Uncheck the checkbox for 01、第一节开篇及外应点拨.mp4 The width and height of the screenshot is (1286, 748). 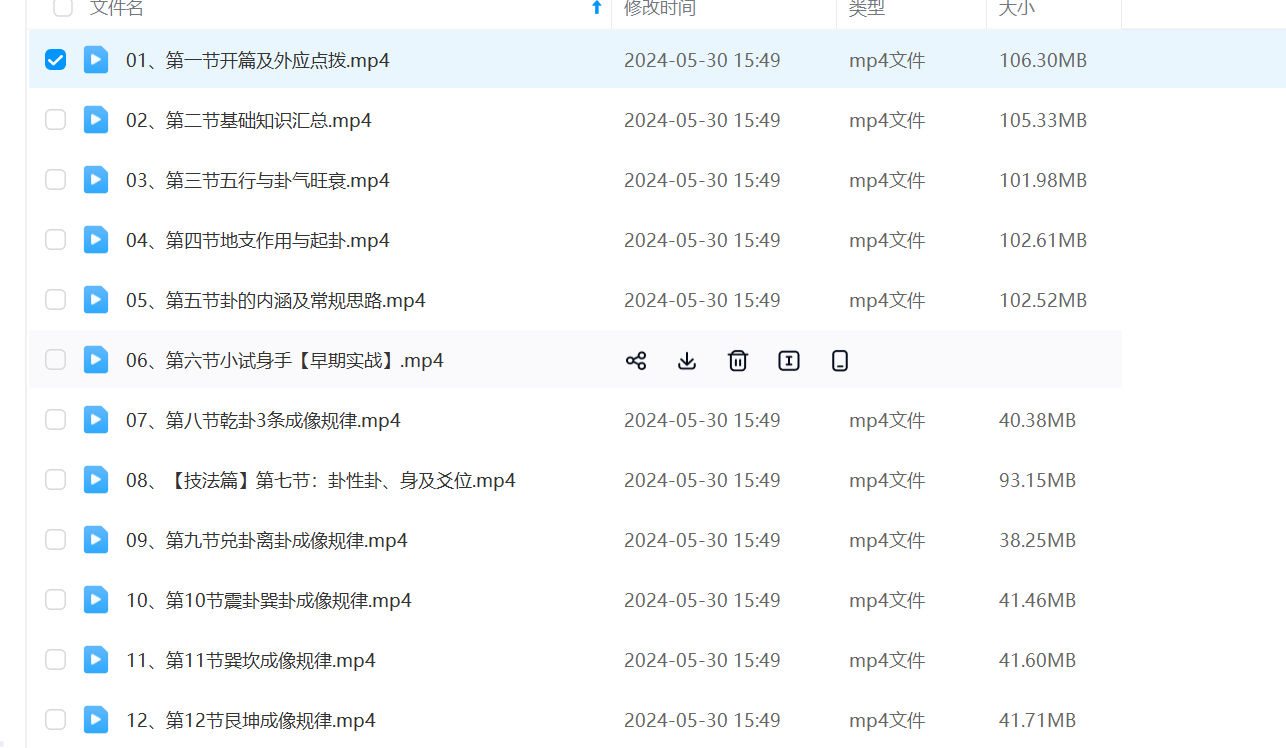click(x=56, y=60)
